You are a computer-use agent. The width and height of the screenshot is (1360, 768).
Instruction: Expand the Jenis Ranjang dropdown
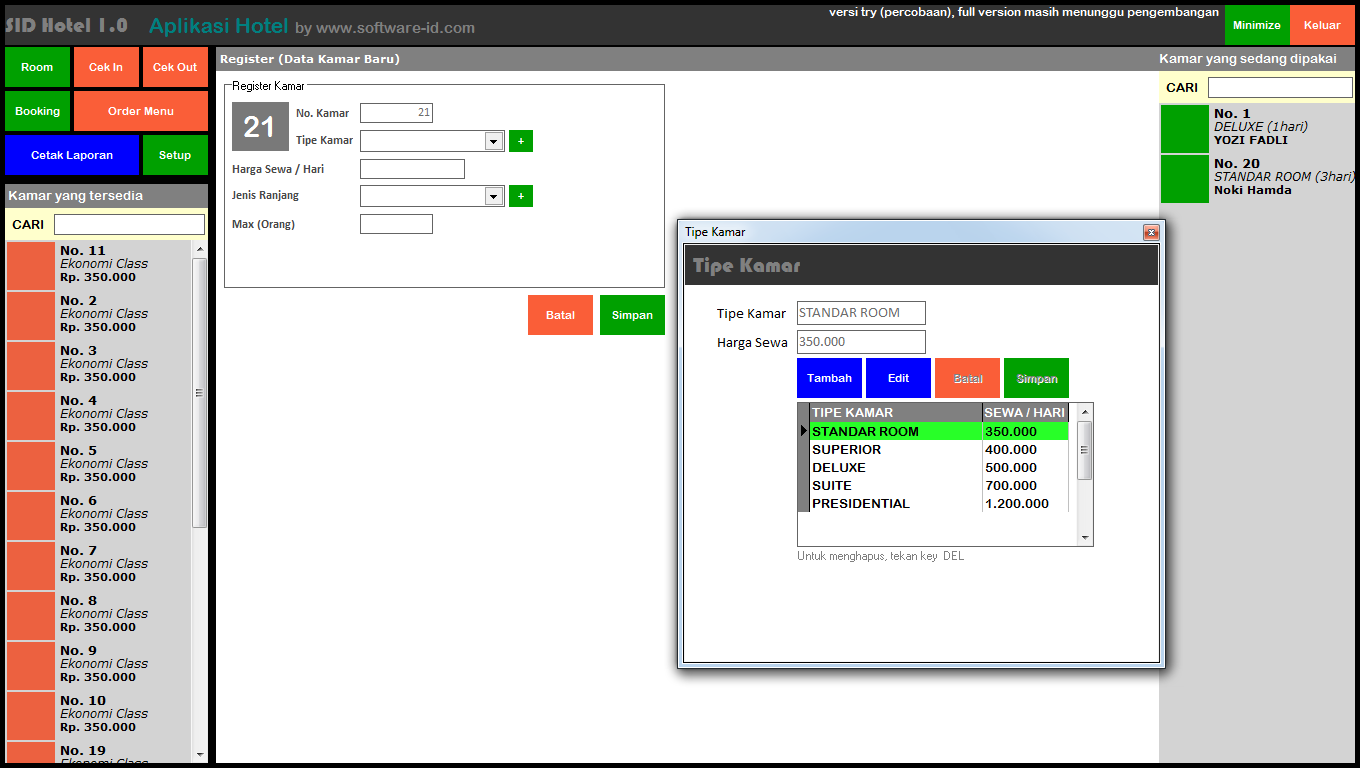tap(493, 196)
